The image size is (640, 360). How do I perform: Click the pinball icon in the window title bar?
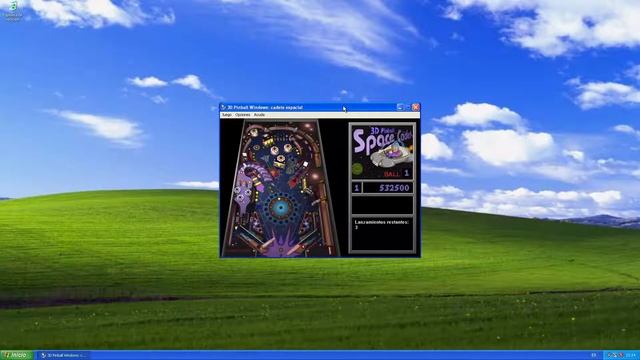[223, 107]
